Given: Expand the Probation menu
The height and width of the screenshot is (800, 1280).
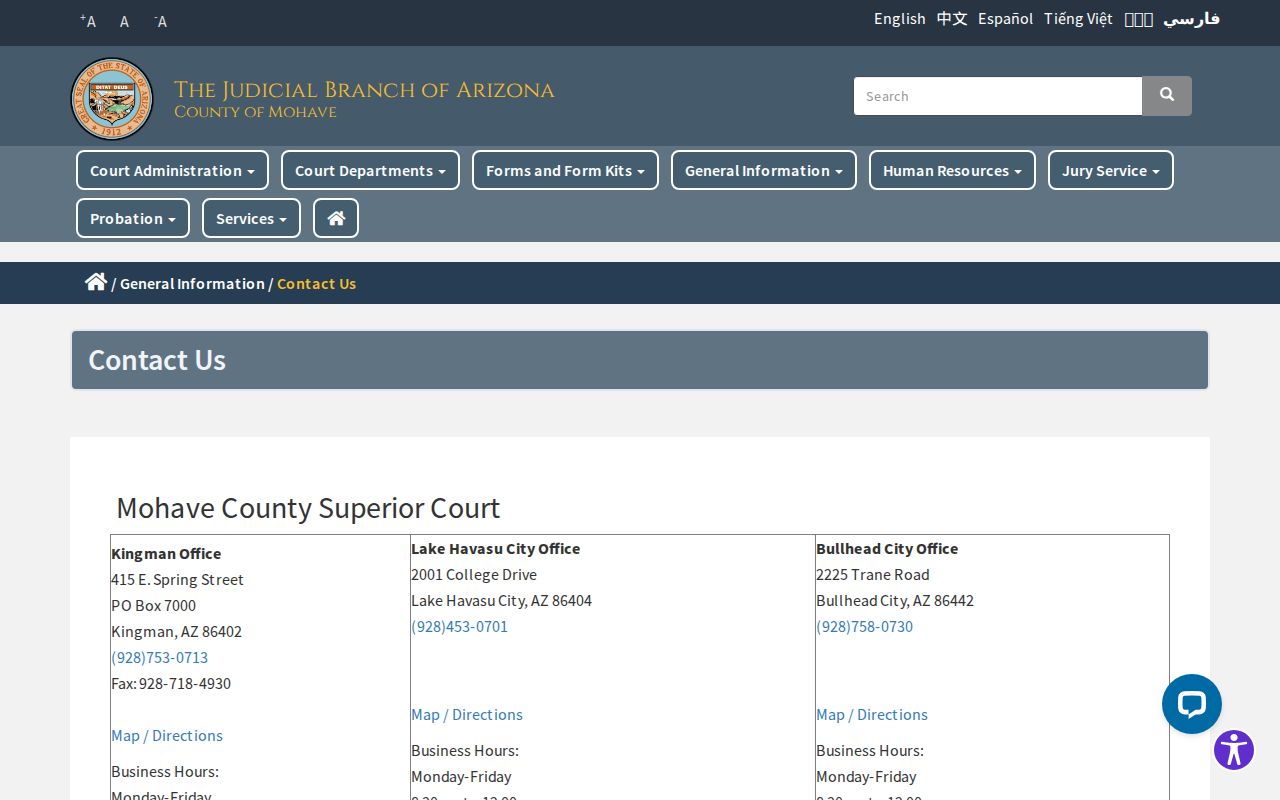Looking at the screenshot, I should tap(133, 218).
